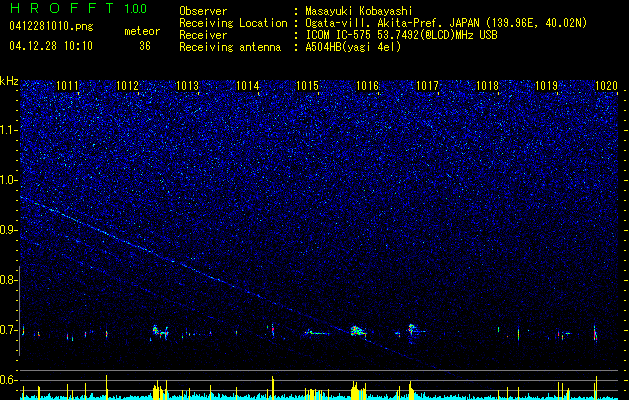
Task: Click time marker 1016
Action: [367, 85]
